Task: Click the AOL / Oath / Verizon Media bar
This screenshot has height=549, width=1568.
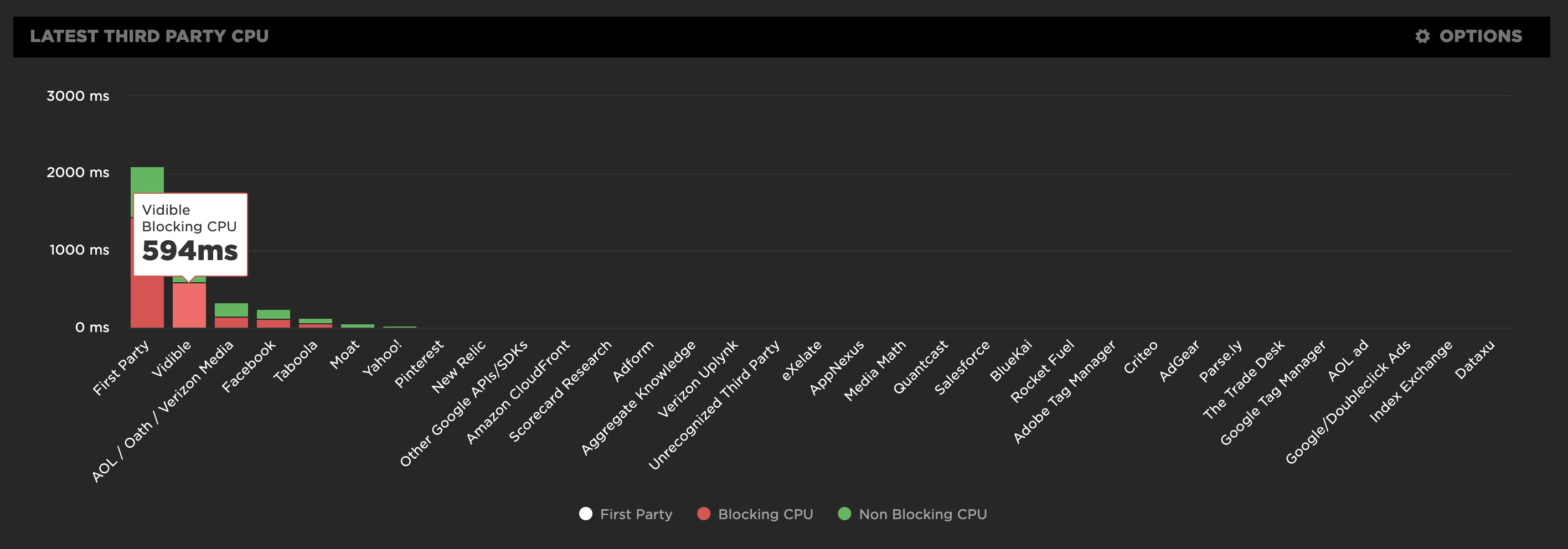Action: tap(231, 316)
